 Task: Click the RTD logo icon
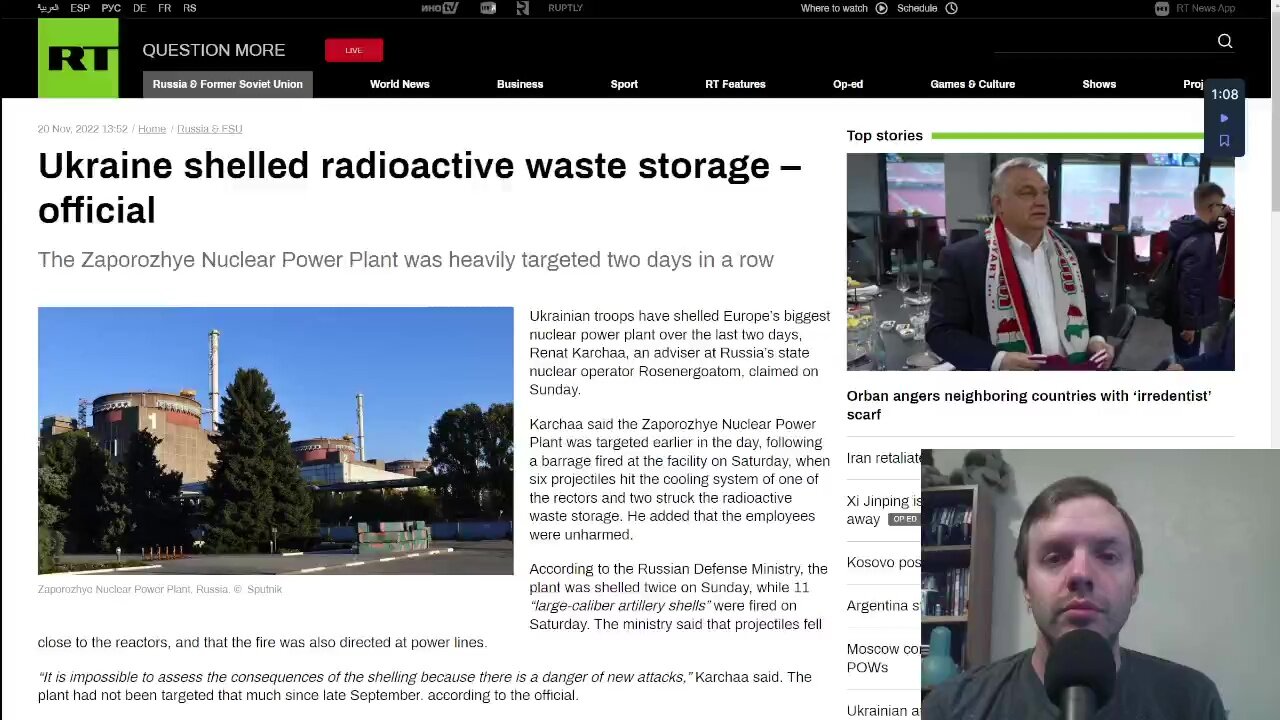click(x=488, y=8)
